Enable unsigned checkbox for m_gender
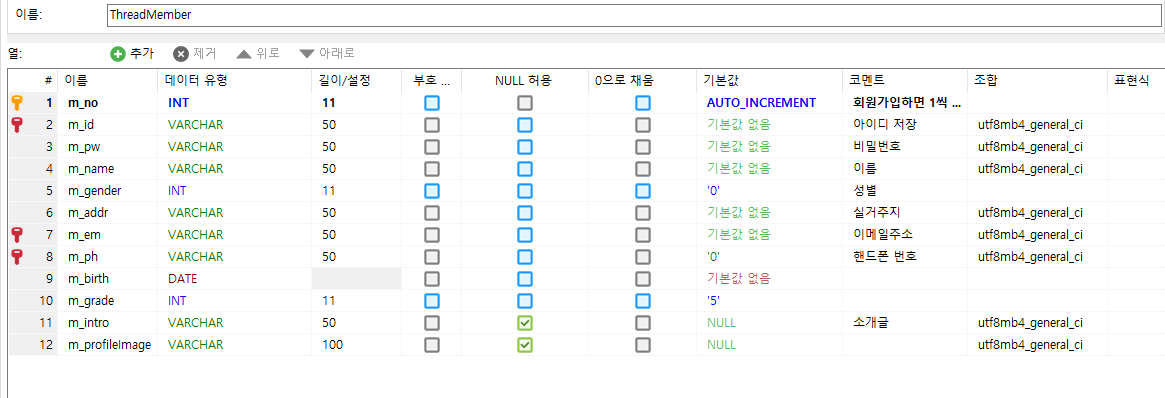This screenshot has height=398, width=1165. click(432, 191)
